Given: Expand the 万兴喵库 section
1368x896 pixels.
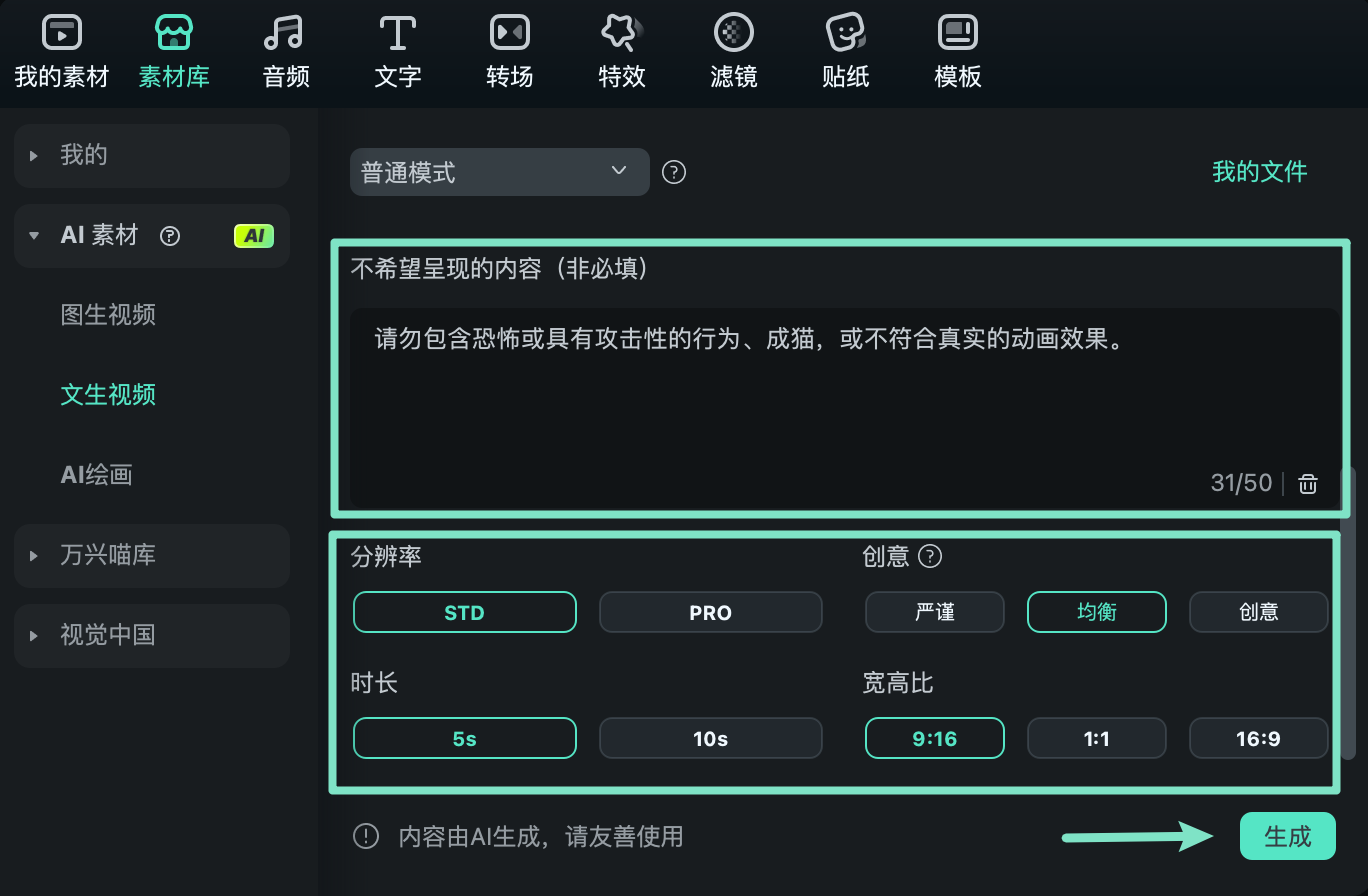Looking at the screenshot, I should (x=151, y=556).
